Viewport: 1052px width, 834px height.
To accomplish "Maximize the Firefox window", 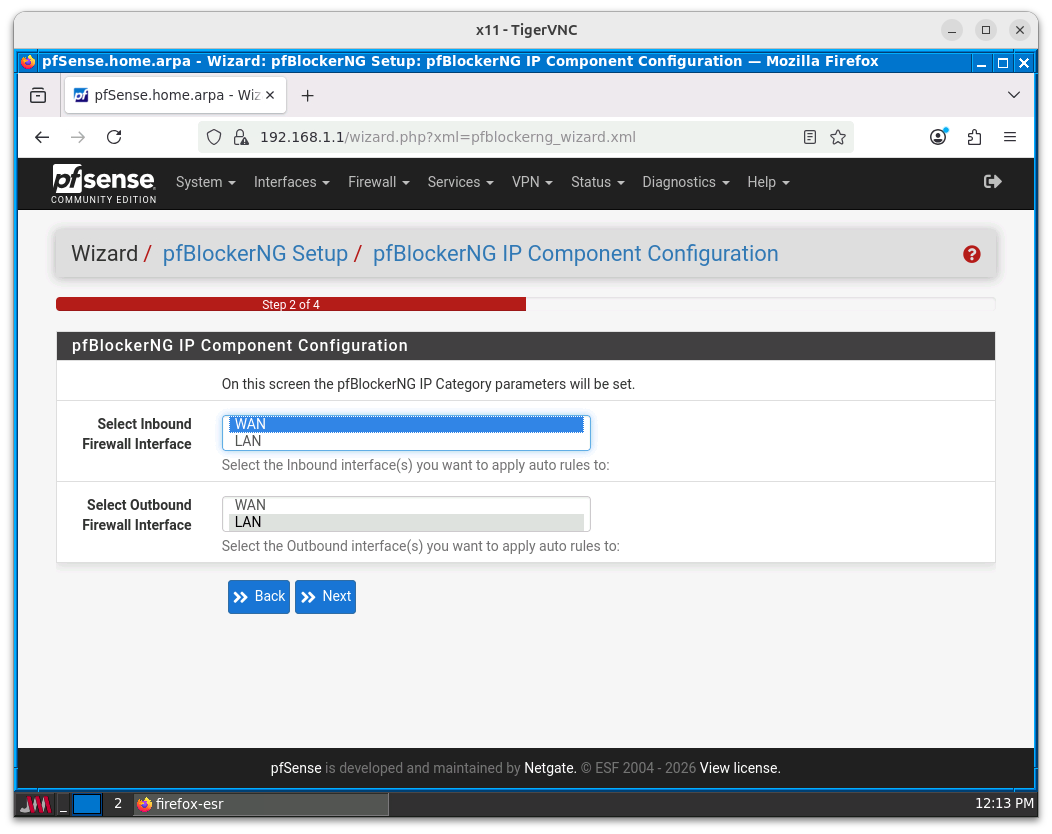I will [x=1002, y=62].
